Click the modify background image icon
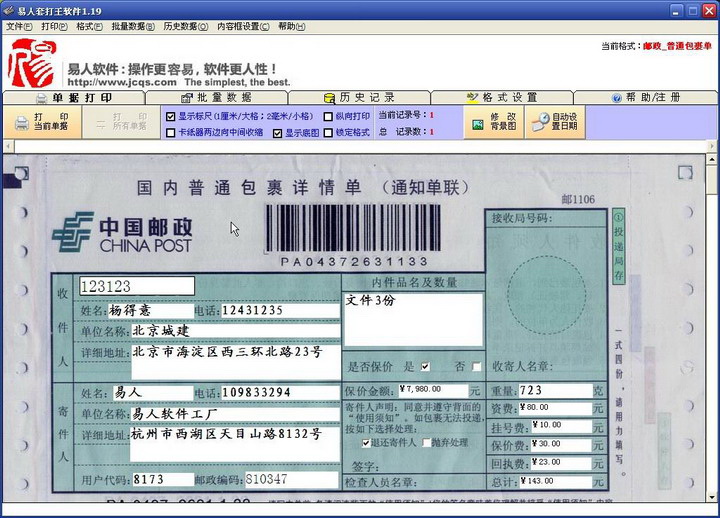The image size is (720, 518). point(478,124)
